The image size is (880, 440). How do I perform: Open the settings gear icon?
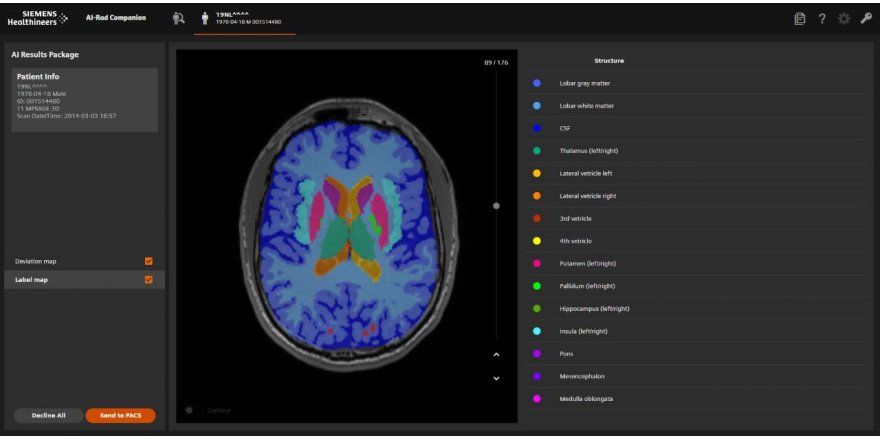click(x=845, y=18)
